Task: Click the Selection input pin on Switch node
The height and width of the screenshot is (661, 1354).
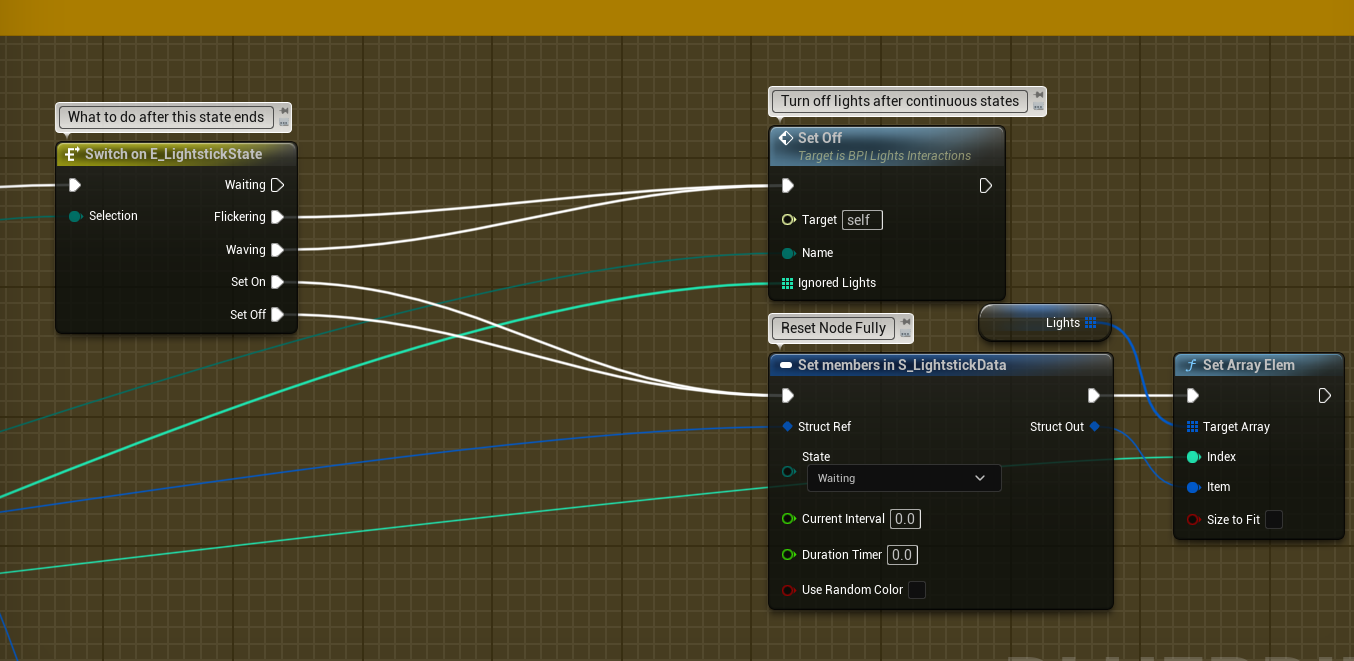Action: tap(76, 216)
